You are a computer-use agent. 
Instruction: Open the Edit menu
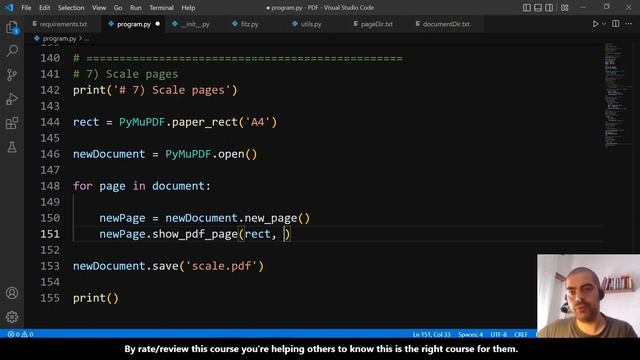click(x=44, y=8)
